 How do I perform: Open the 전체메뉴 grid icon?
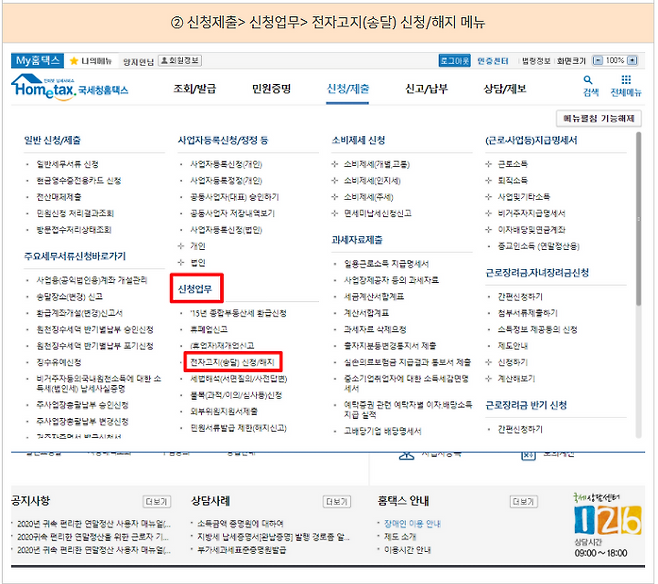pos(626,80)
